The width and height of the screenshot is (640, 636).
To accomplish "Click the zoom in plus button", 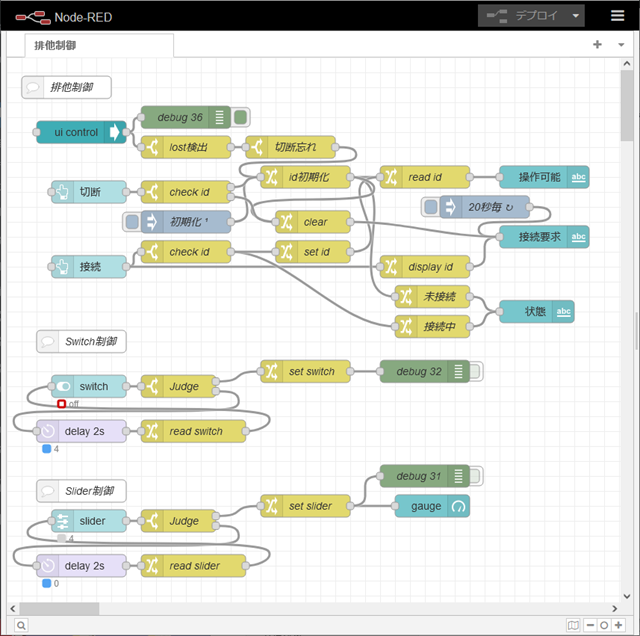I will (x=617, y=625).
